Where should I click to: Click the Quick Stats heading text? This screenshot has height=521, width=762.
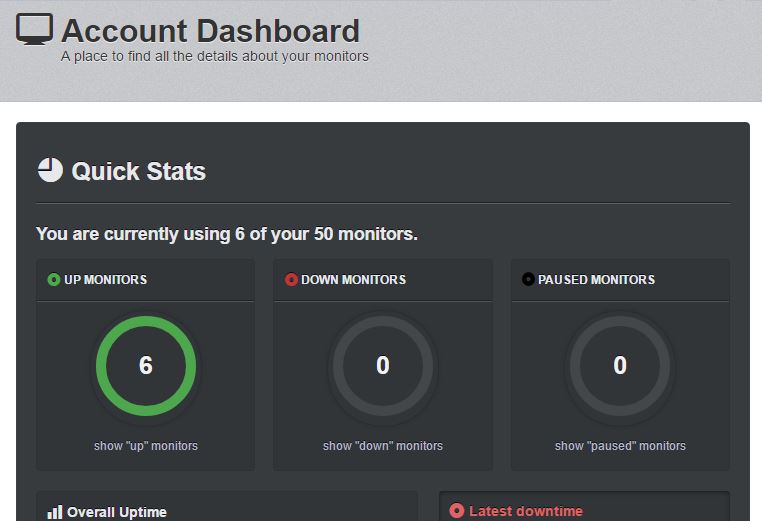click(138, 171)
